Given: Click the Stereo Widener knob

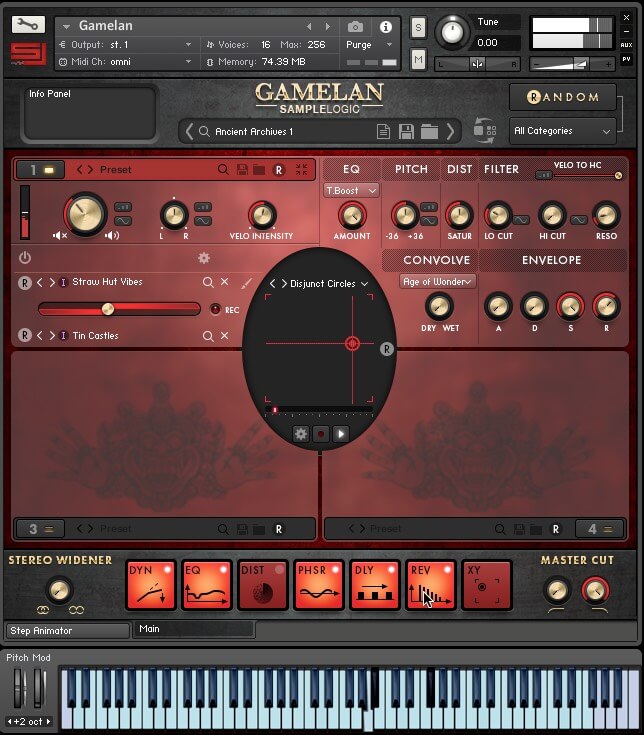Looking at the screenshot, I should coord(59,590).
